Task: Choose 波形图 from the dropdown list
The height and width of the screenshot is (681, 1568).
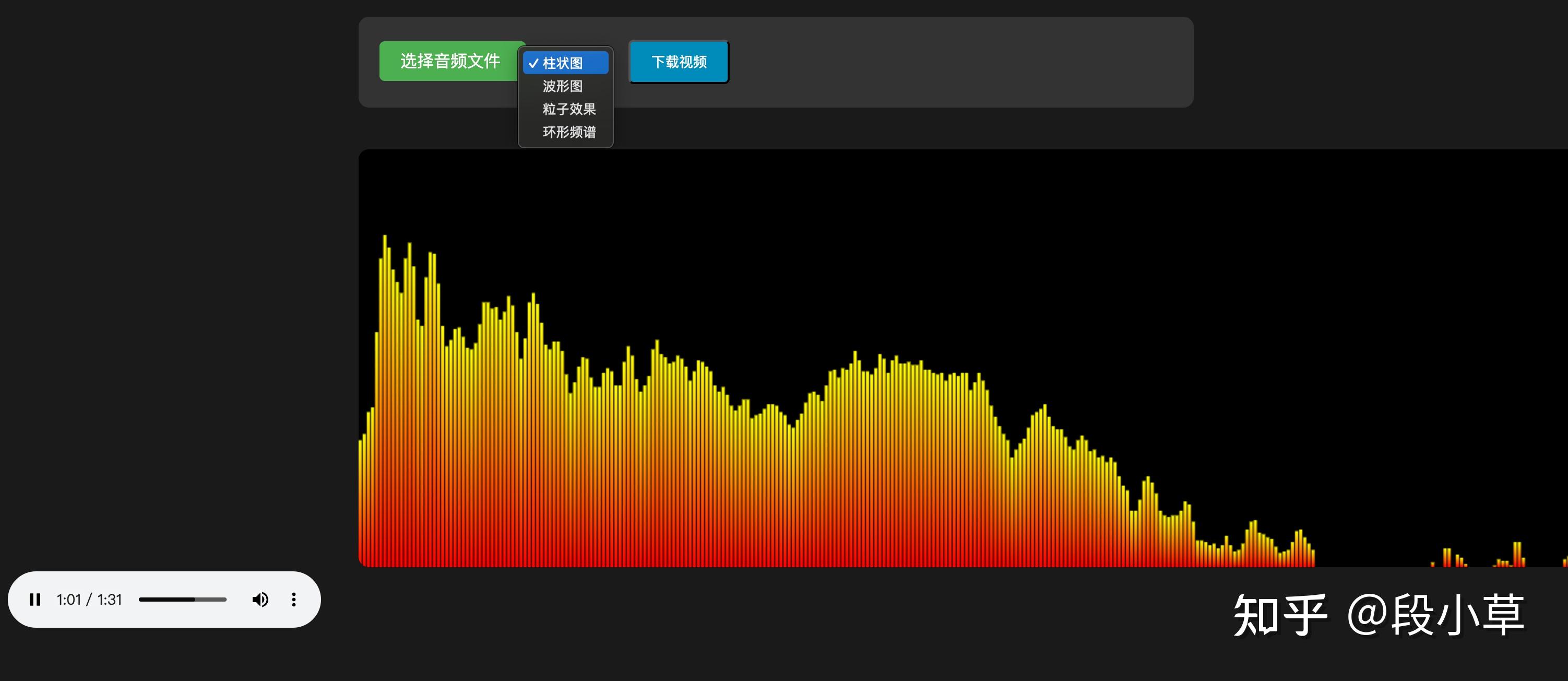Action: (x=563, y=86)
